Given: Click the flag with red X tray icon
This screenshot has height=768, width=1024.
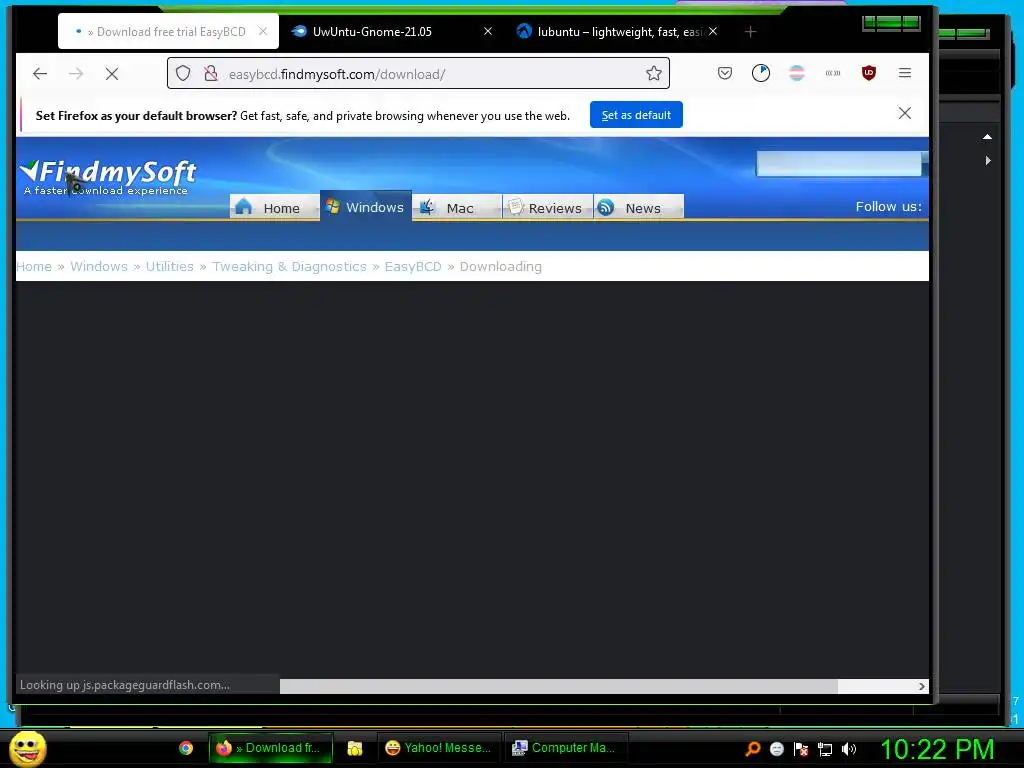Looking at the screenshot, I should coord(801,749).
